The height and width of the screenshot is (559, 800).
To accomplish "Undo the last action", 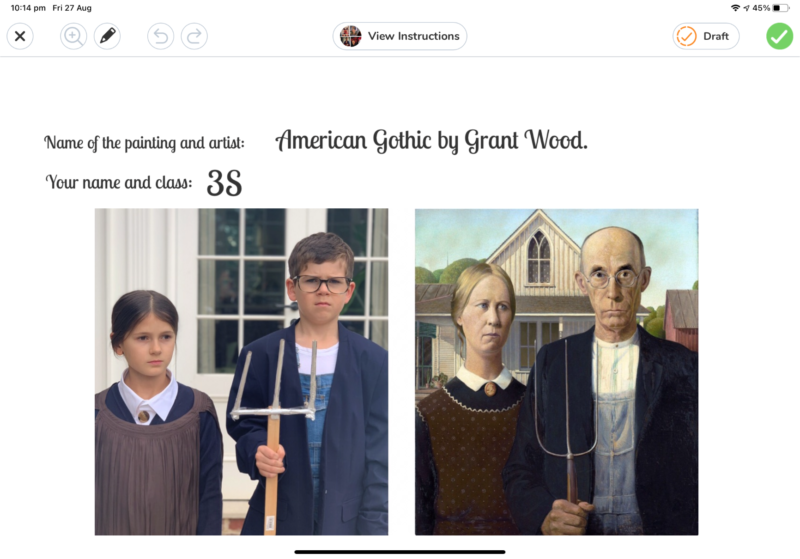I will [x=161, y=36].
